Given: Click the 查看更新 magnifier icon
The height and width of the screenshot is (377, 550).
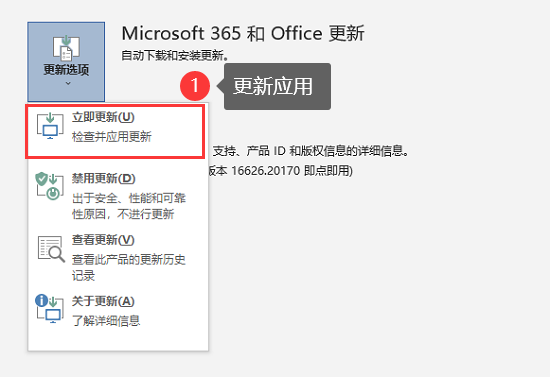Looking at the screenshot, I should (x=51, y=249).
